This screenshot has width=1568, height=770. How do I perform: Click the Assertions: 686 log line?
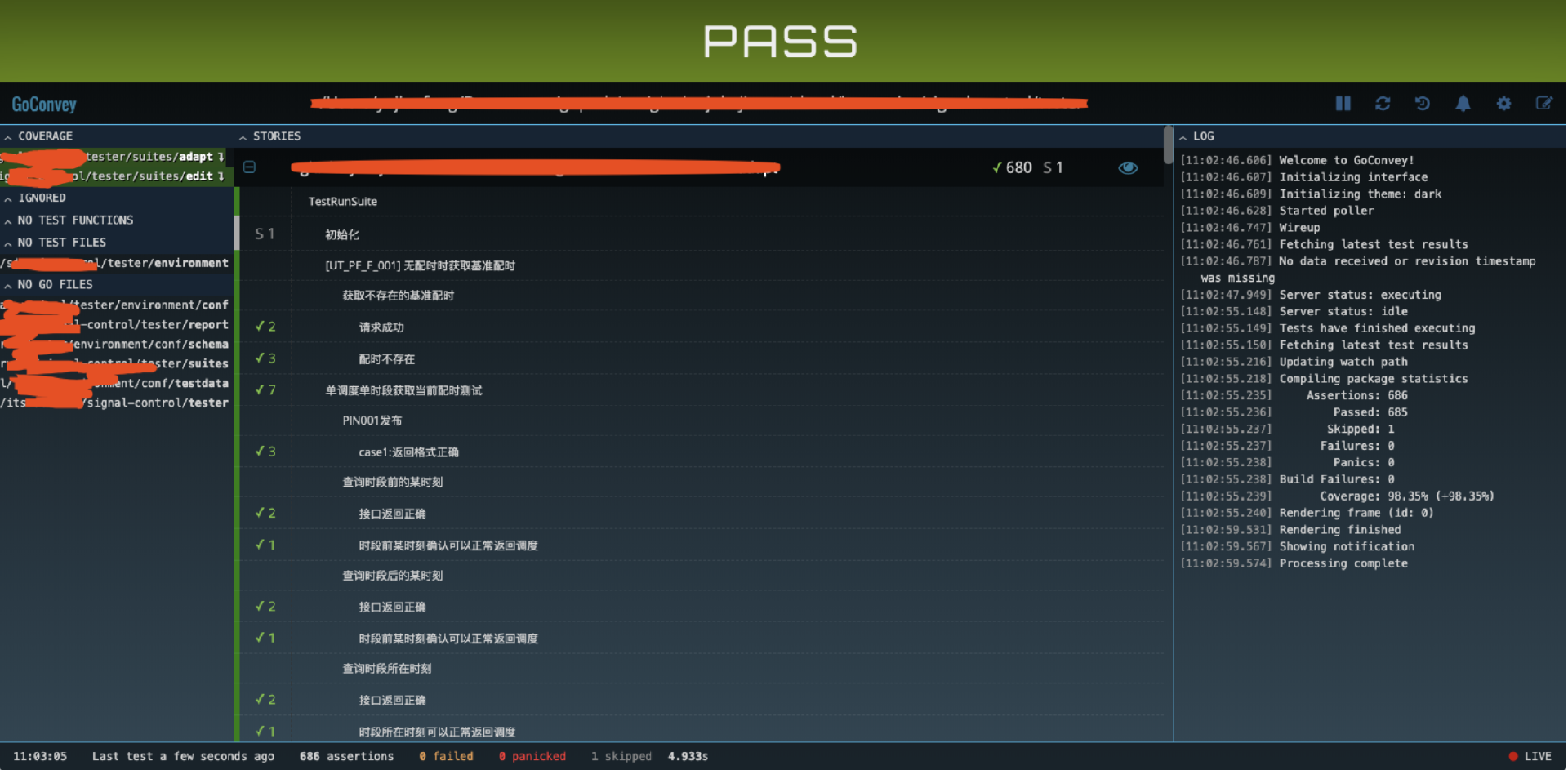pyautogui.click(x=1294, y=396)
